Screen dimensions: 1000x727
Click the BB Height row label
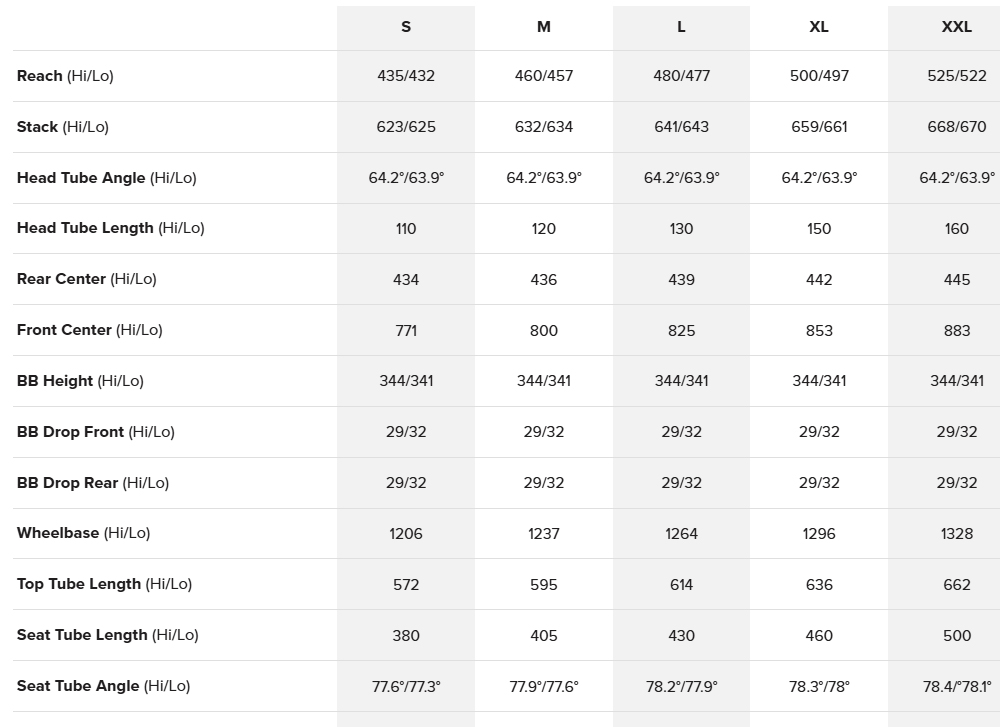[x=80, y=381]
